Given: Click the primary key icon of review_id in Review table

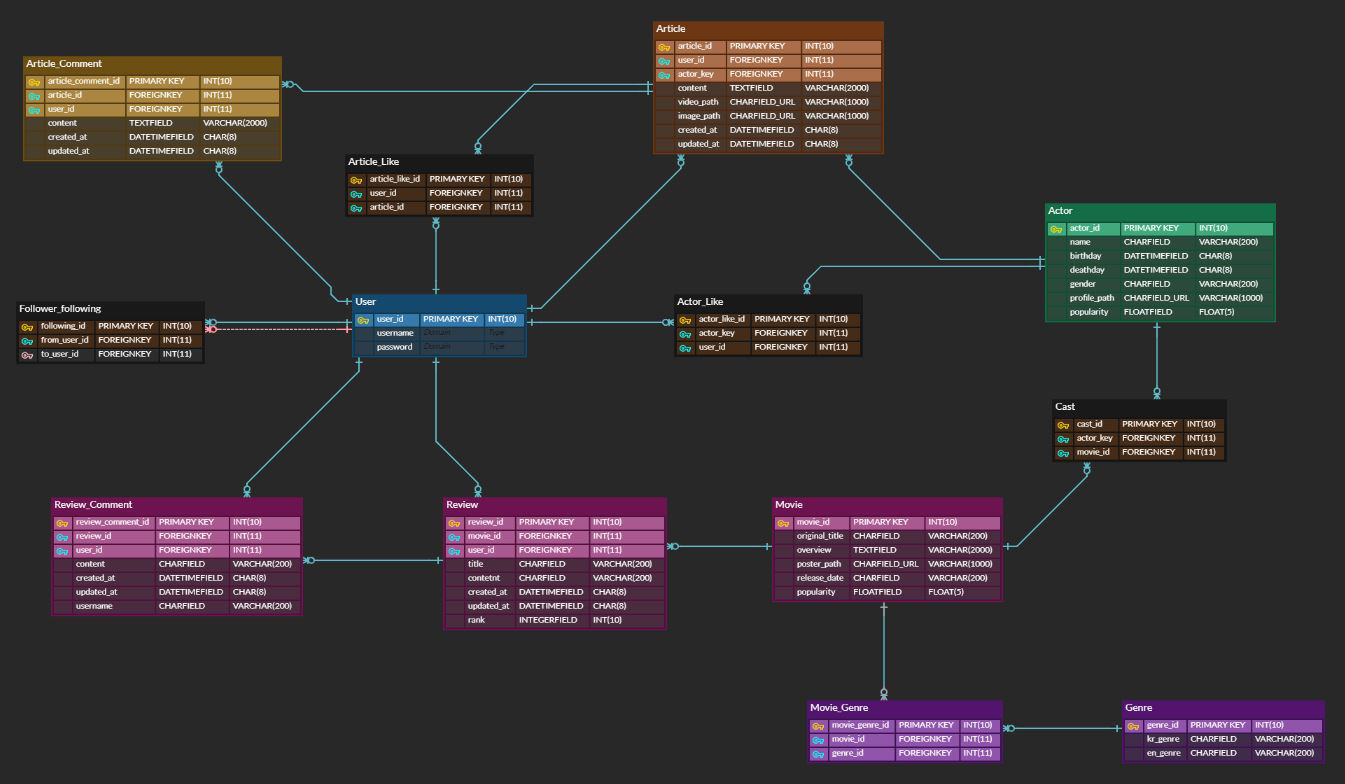Looking at the screenshot, I should coord(455,523).
